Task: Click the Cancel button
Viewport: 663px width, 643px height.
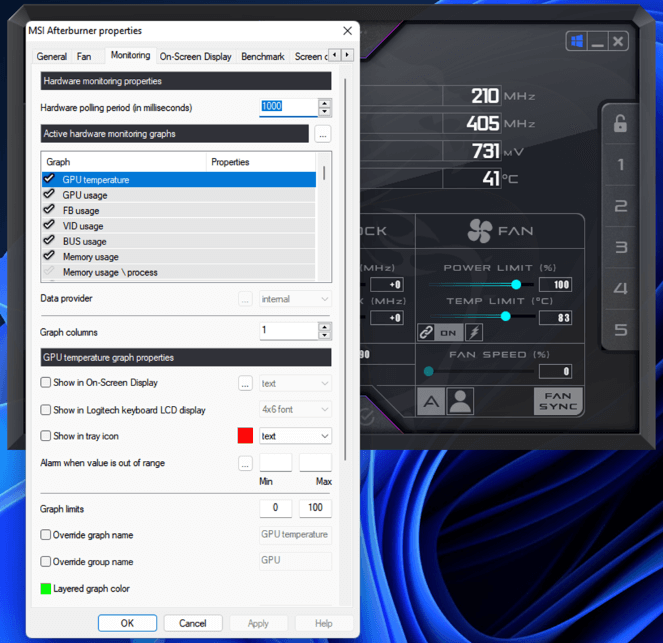Action: point(193,623)
